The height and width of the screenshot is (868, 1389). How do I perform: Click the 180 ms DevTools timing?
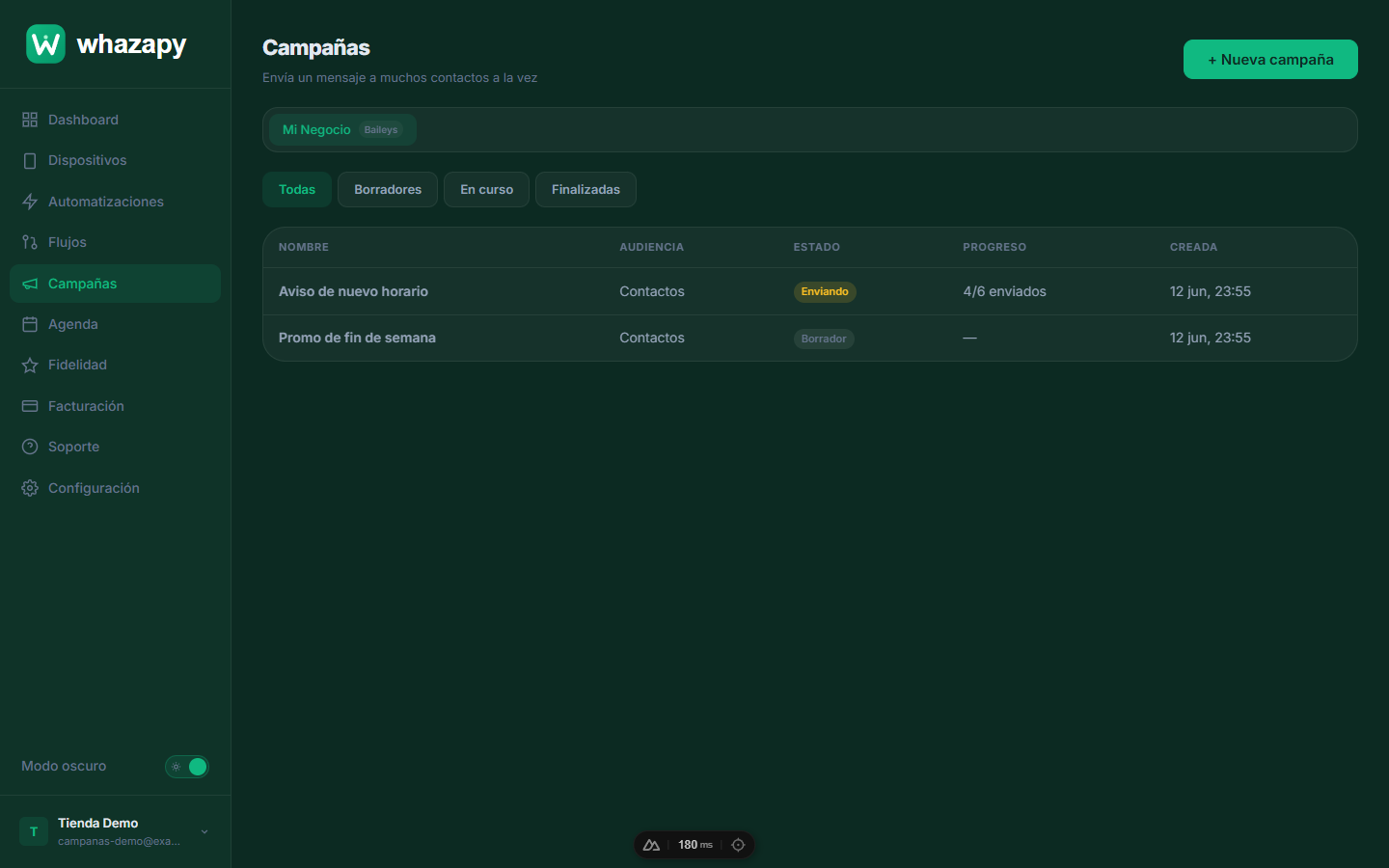point(694,845)
